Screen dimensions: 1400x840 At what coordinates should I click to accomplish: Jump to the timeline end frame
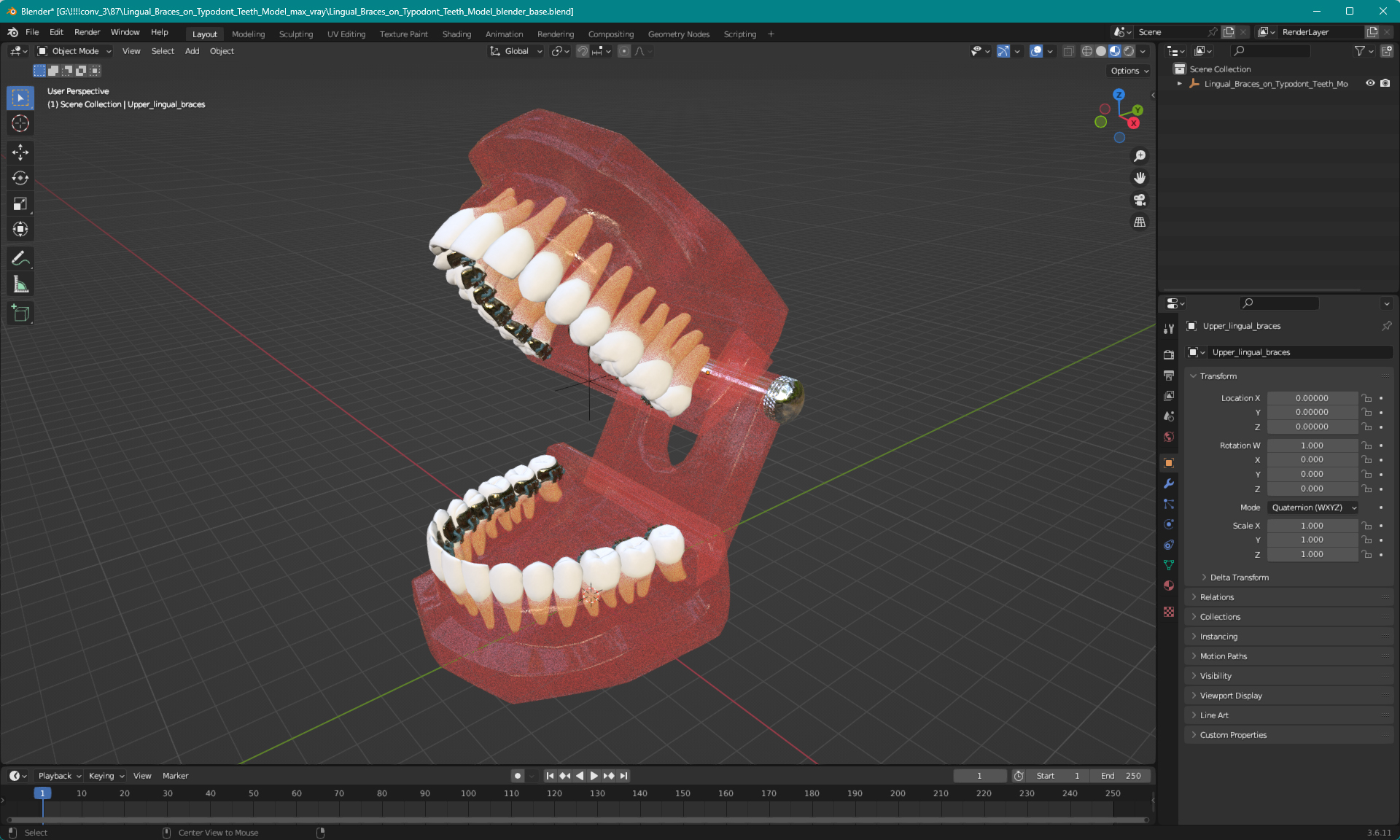[x=623, y=776]
